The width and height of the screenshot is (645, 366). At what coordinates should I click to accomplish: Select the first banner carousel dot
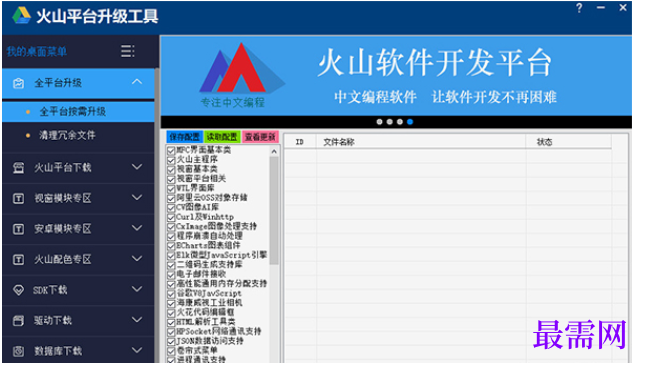[379, 122]
